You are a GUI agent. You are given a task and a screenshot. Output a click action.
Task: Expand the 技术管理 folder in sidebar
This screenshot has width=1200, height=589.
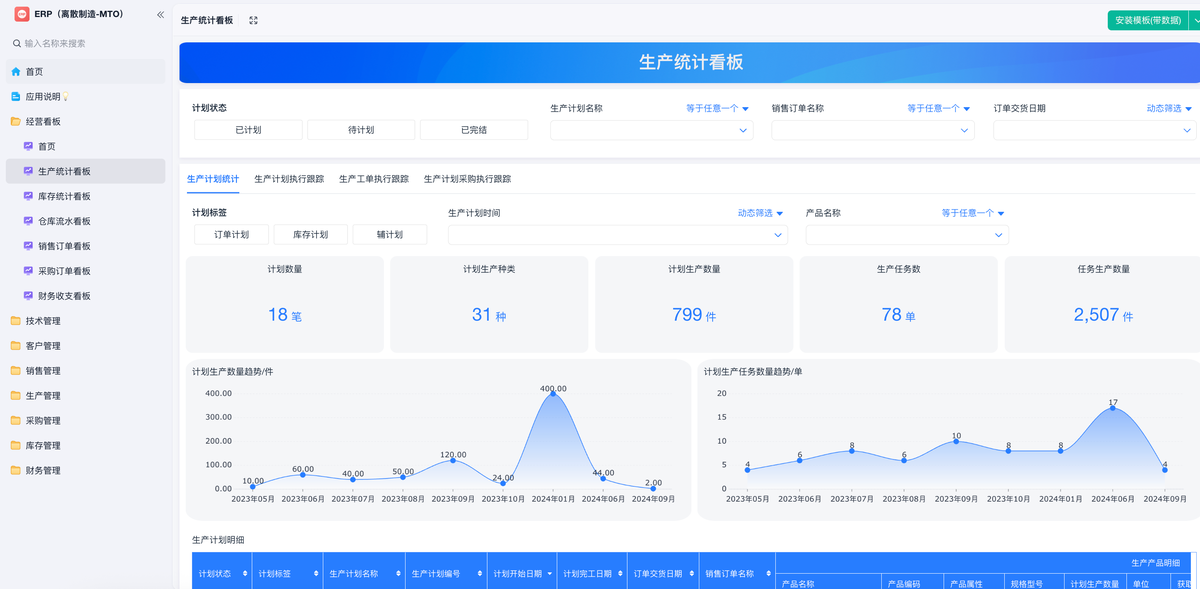(x=43, y=321)
